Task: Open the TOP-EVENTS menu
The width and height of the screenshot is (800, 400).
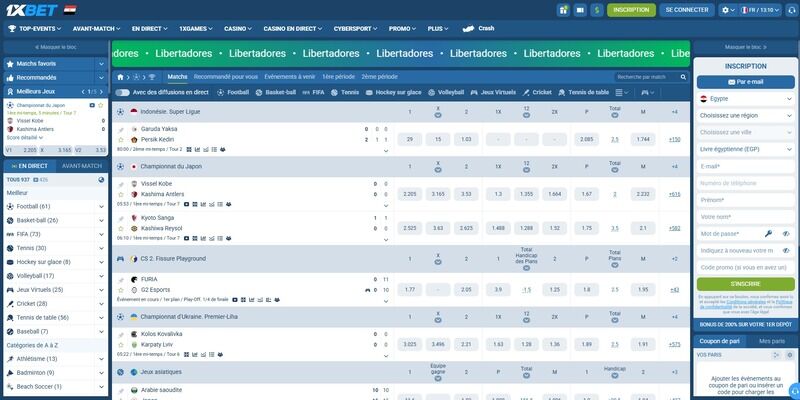Action: click(35, 29)
